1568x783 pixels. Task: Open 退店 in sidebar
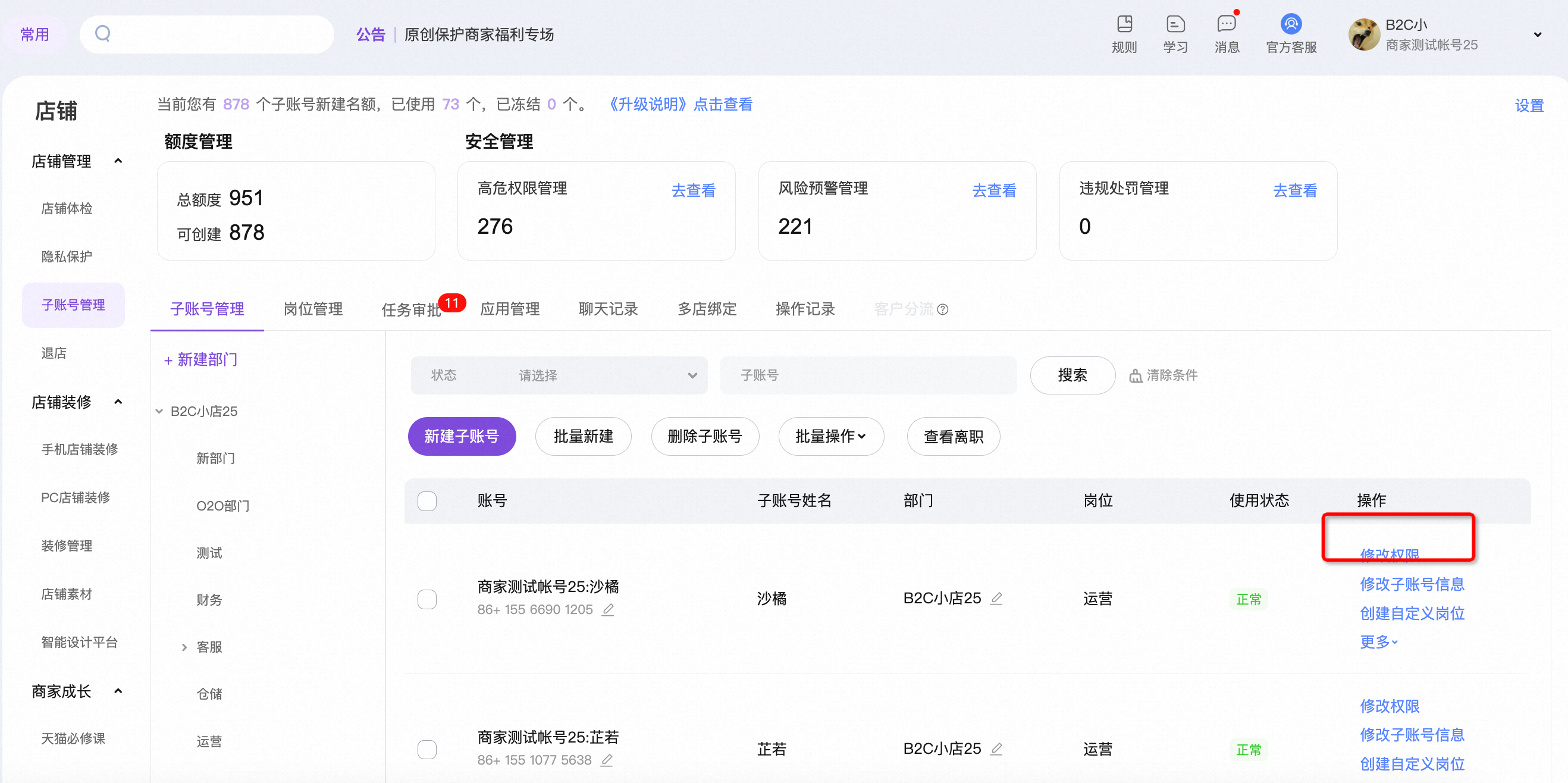[x=54, y=353]
